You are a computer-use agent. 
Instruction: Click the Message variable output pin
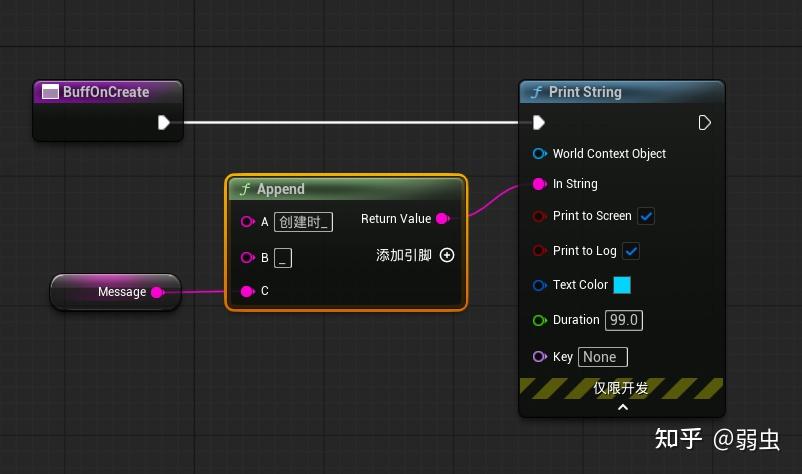[158, 292]
